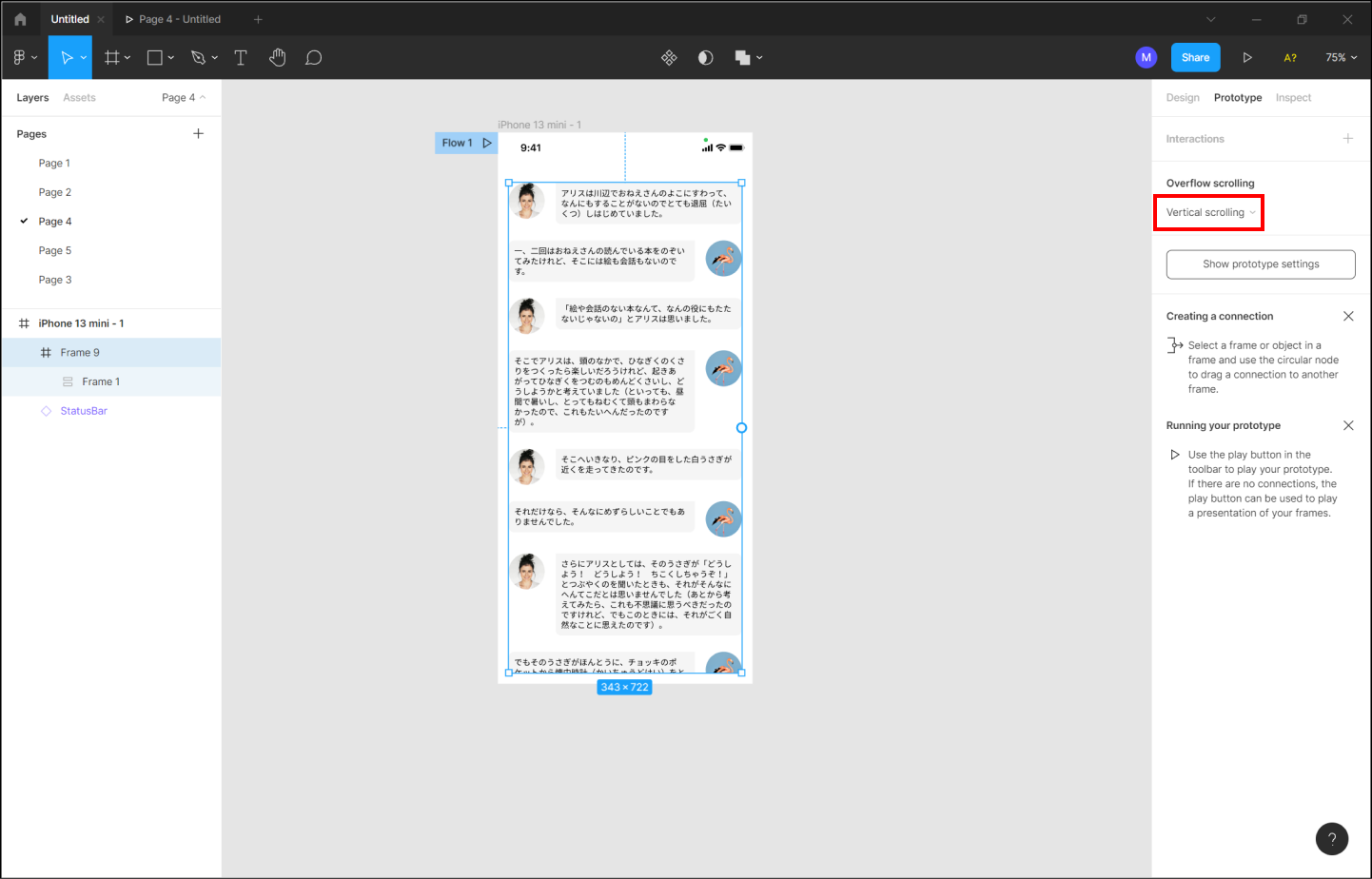Switch to the Assets tab
Screen dimensions: 1372x879
[x=79, y=98]
